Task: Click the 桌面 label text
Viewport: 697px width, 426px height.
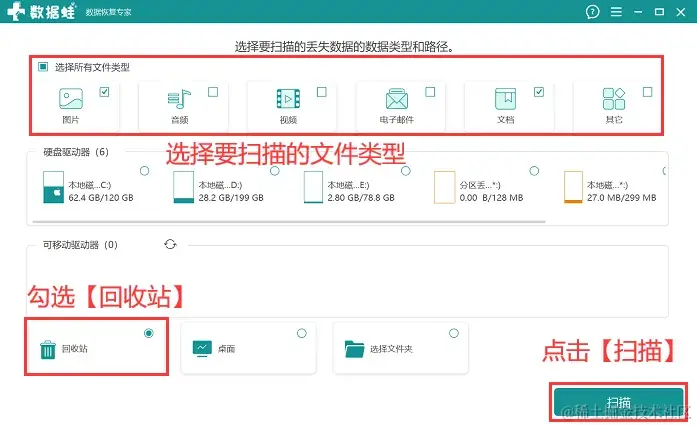Action: click(226, 349)
